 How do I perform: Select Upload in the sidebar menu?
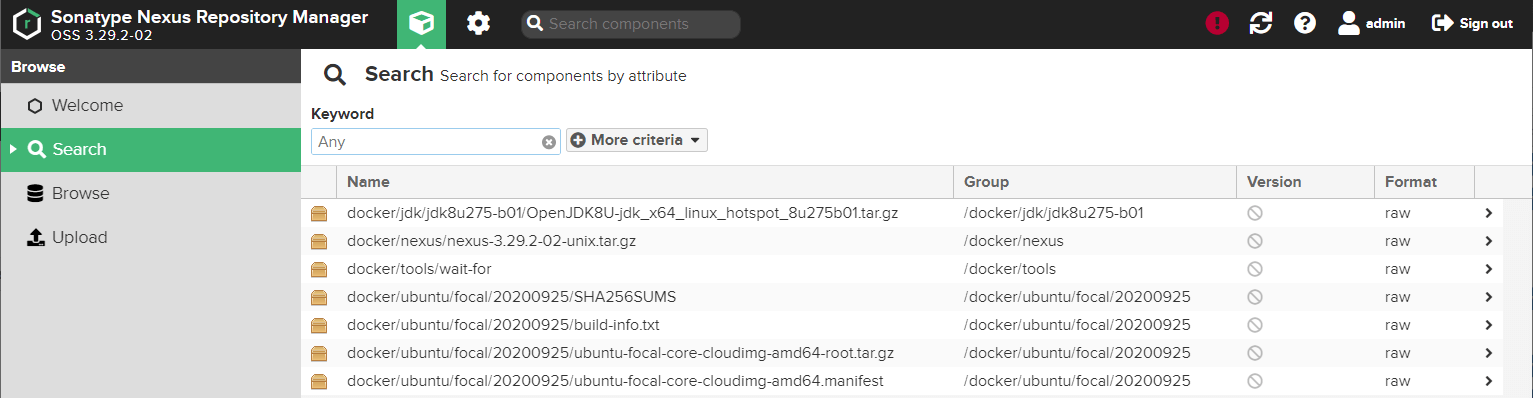150,237
